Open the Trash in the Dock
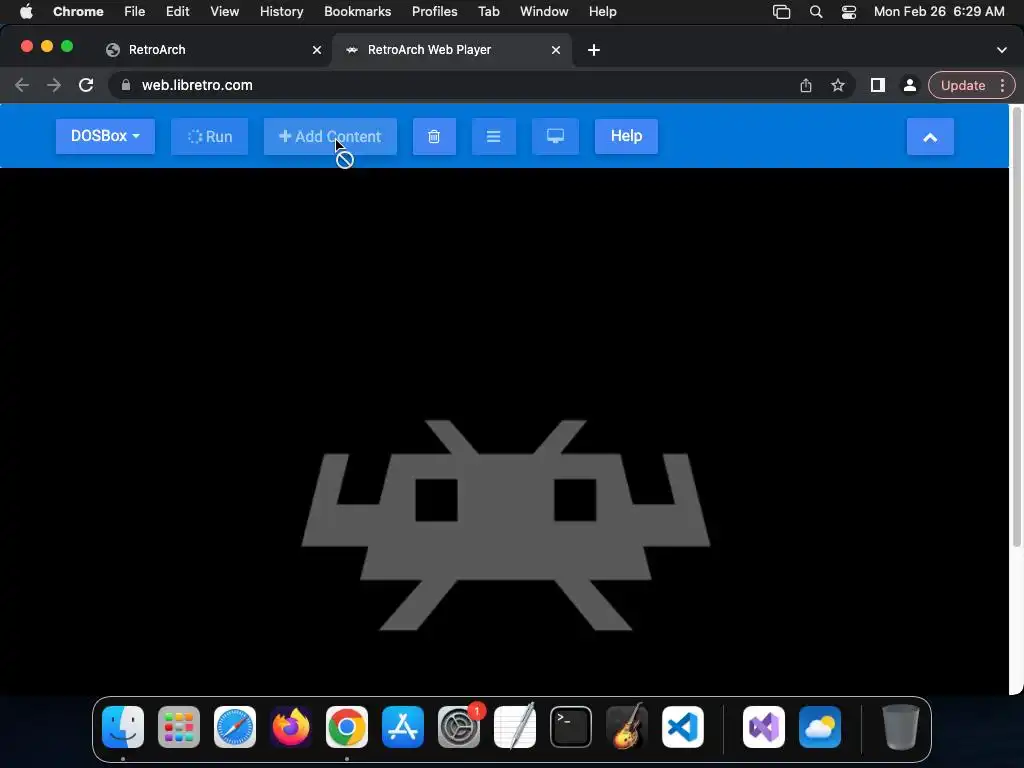This screenshot has height=768, width=1024. [x=901, y=727]
